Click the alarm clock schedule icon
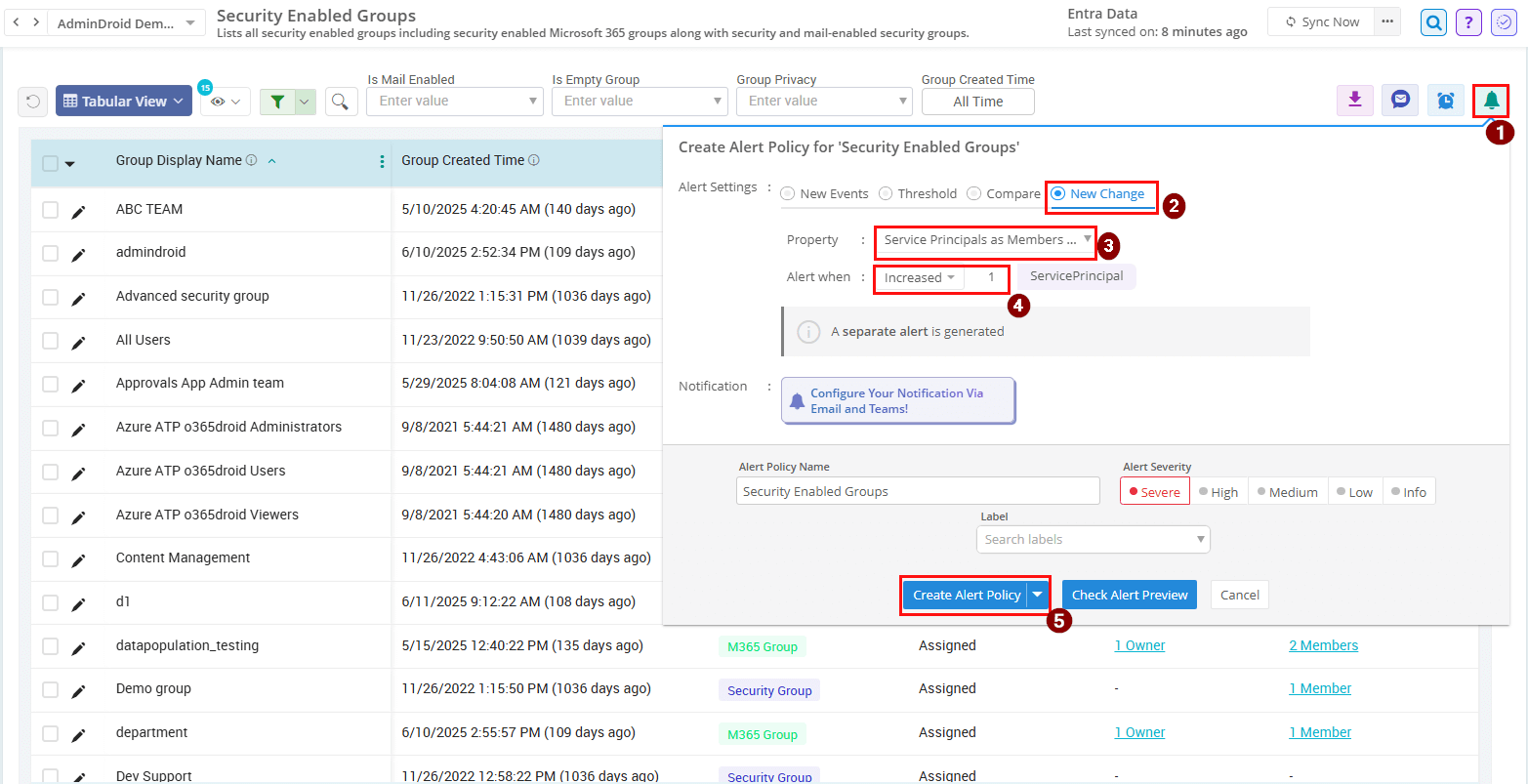The image size is (1528, 784). (1445, 100)
